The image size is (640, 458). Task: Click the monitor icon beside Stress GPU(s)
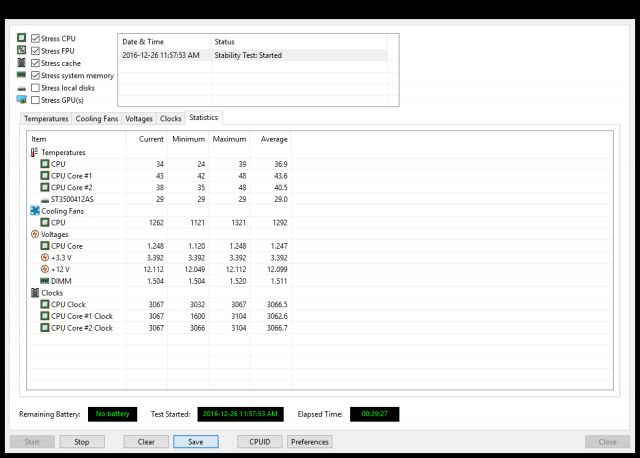click(21, 100)
